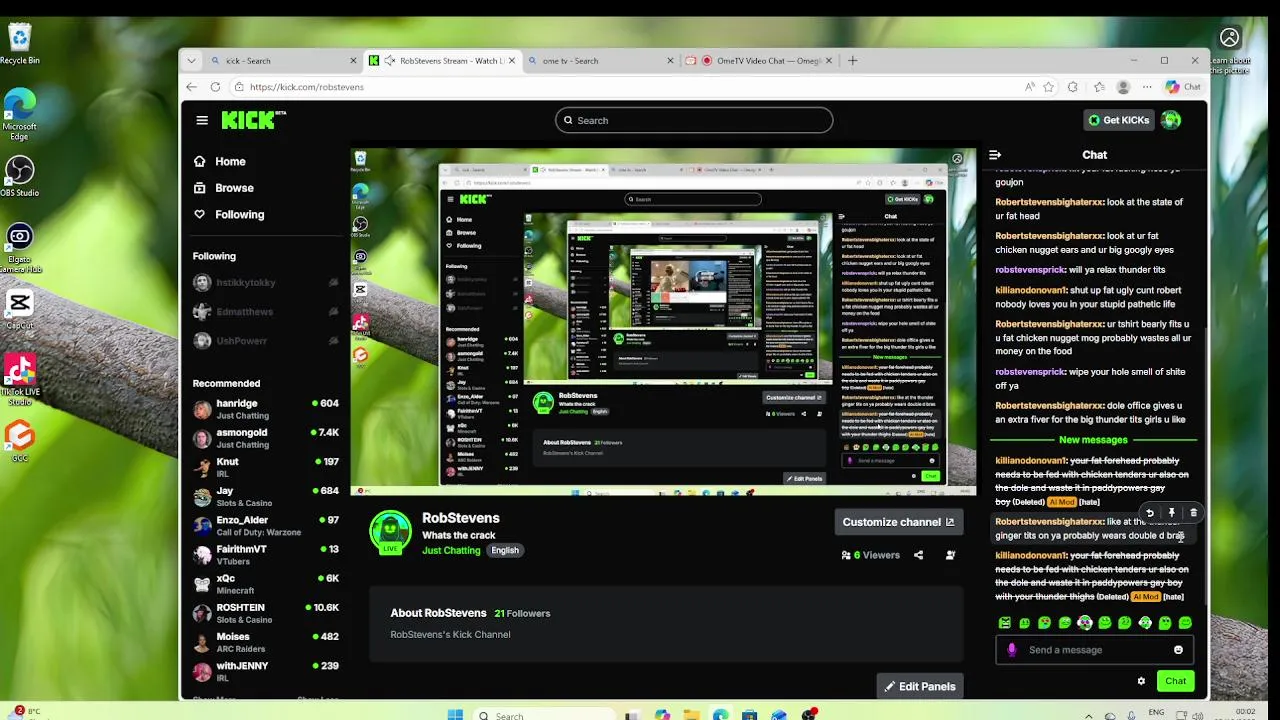Open recommended channel Enzo_Alder

pos(265,525)
